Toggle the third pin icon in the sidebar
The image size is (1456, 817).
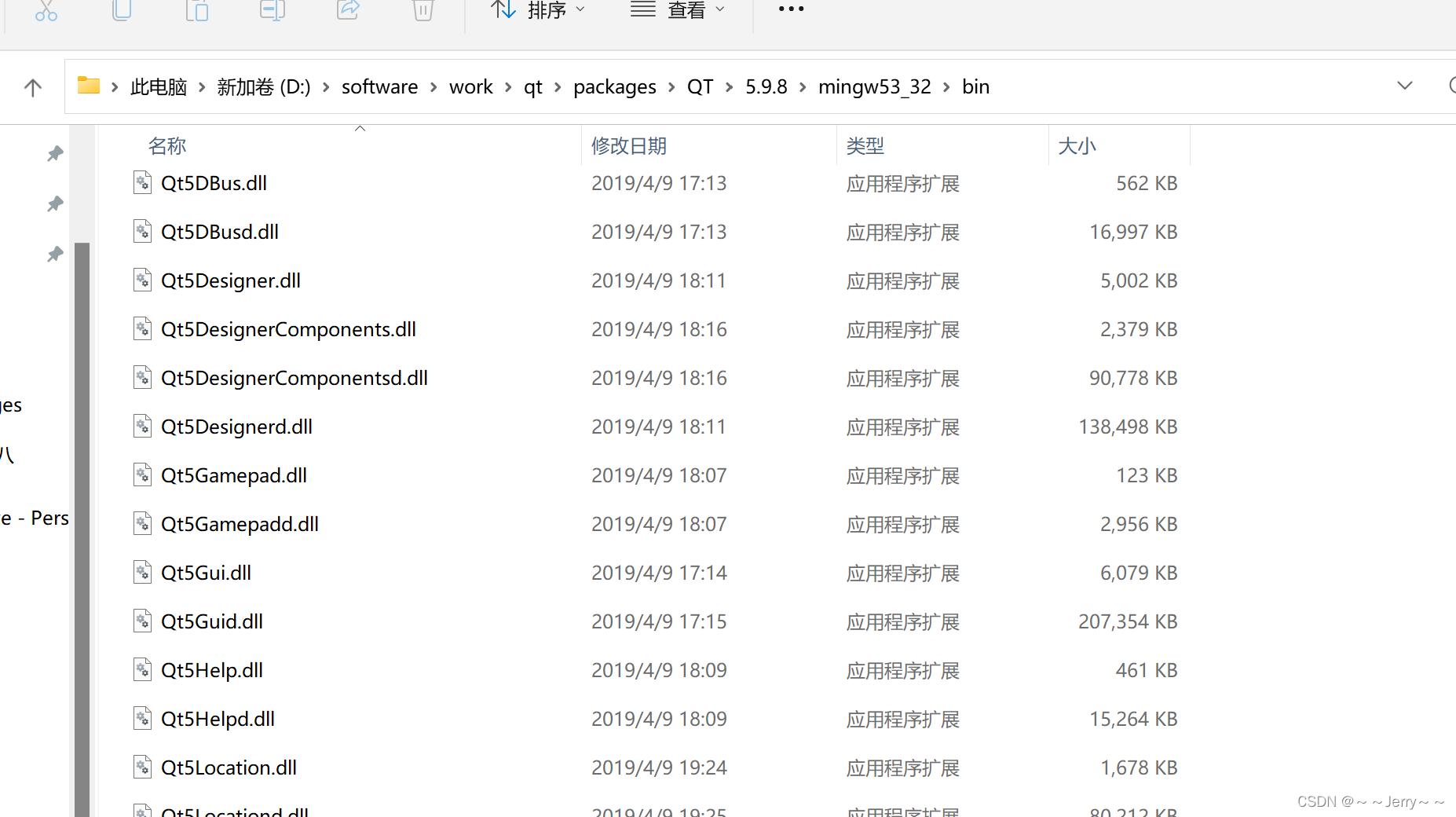coord(55,254)
